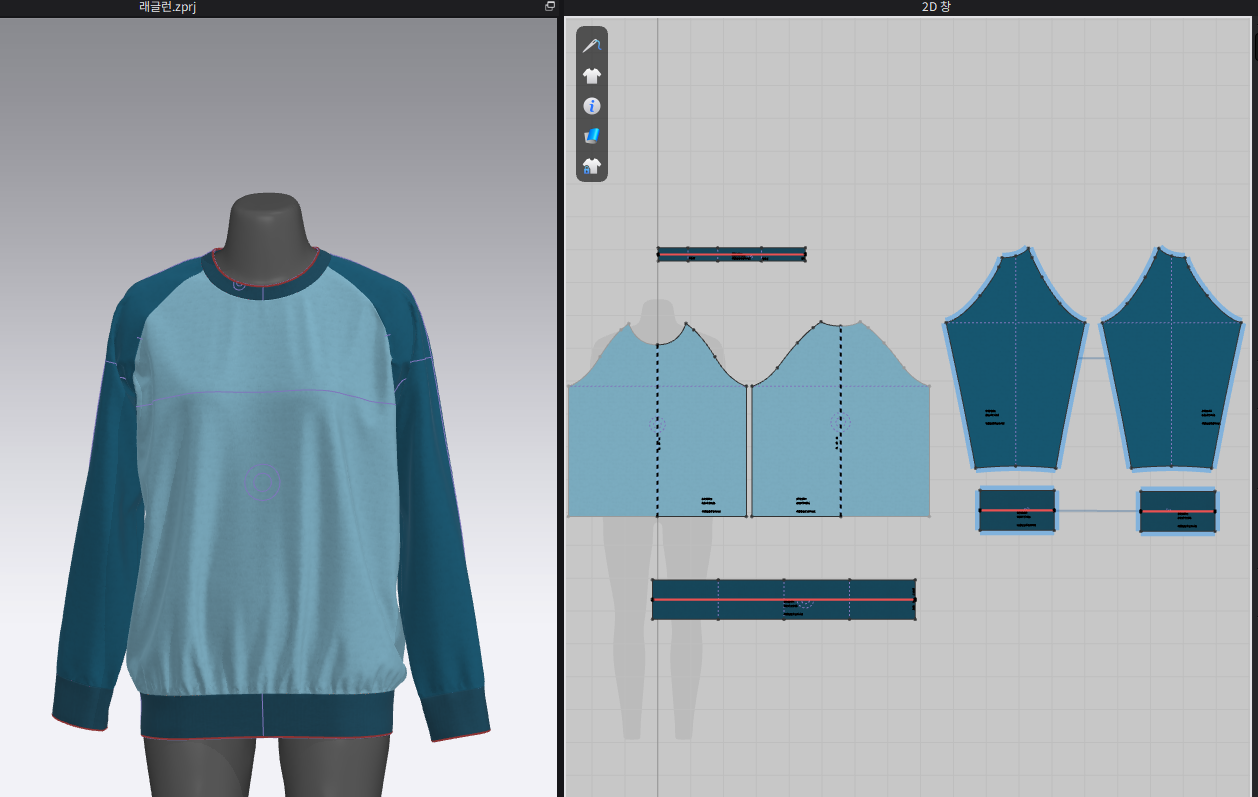Pick the right dark sleeve pattern
Screen dimensions: 1258x797
click(x=1171, y=390)
